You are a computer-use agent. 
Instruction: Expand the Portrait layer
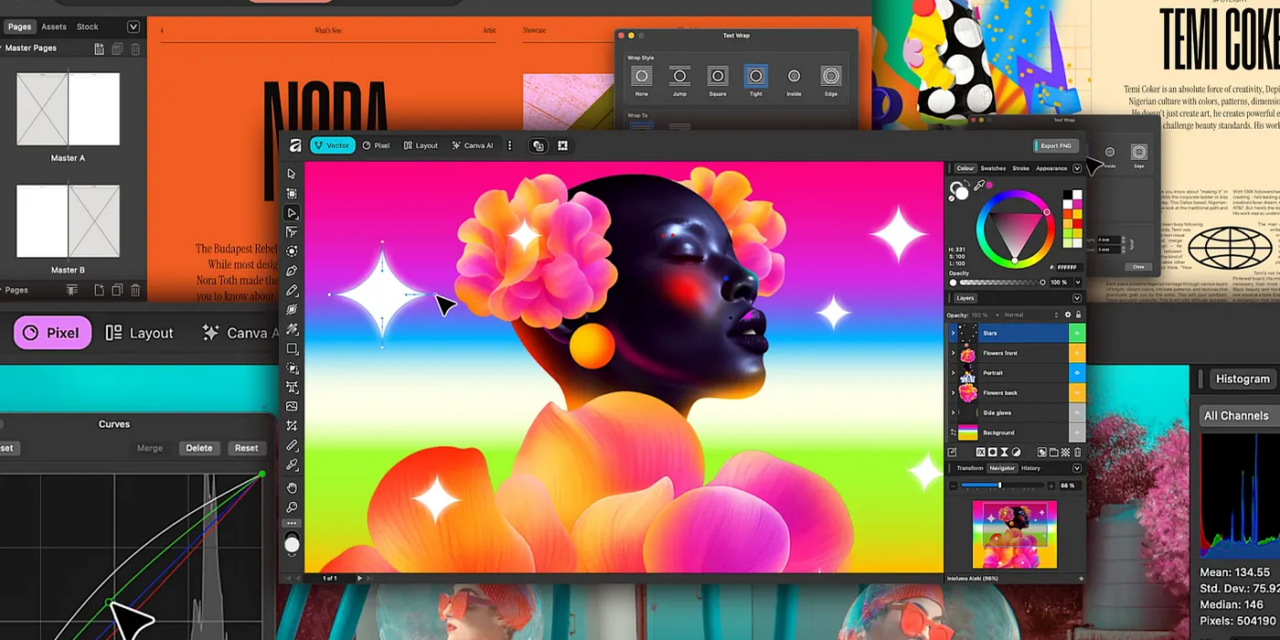coord(952,372)
